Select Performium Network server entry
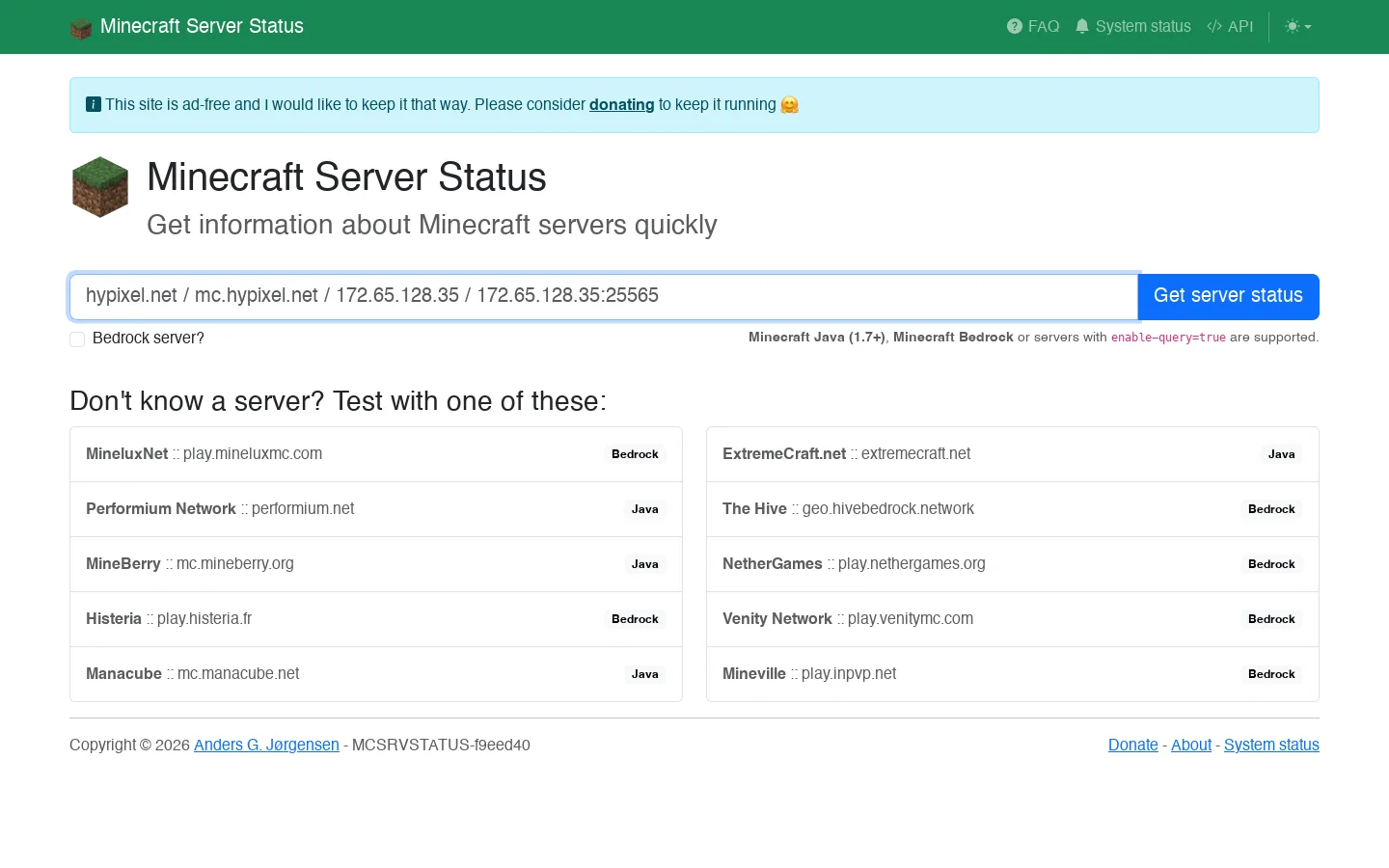 pos(376,509)
